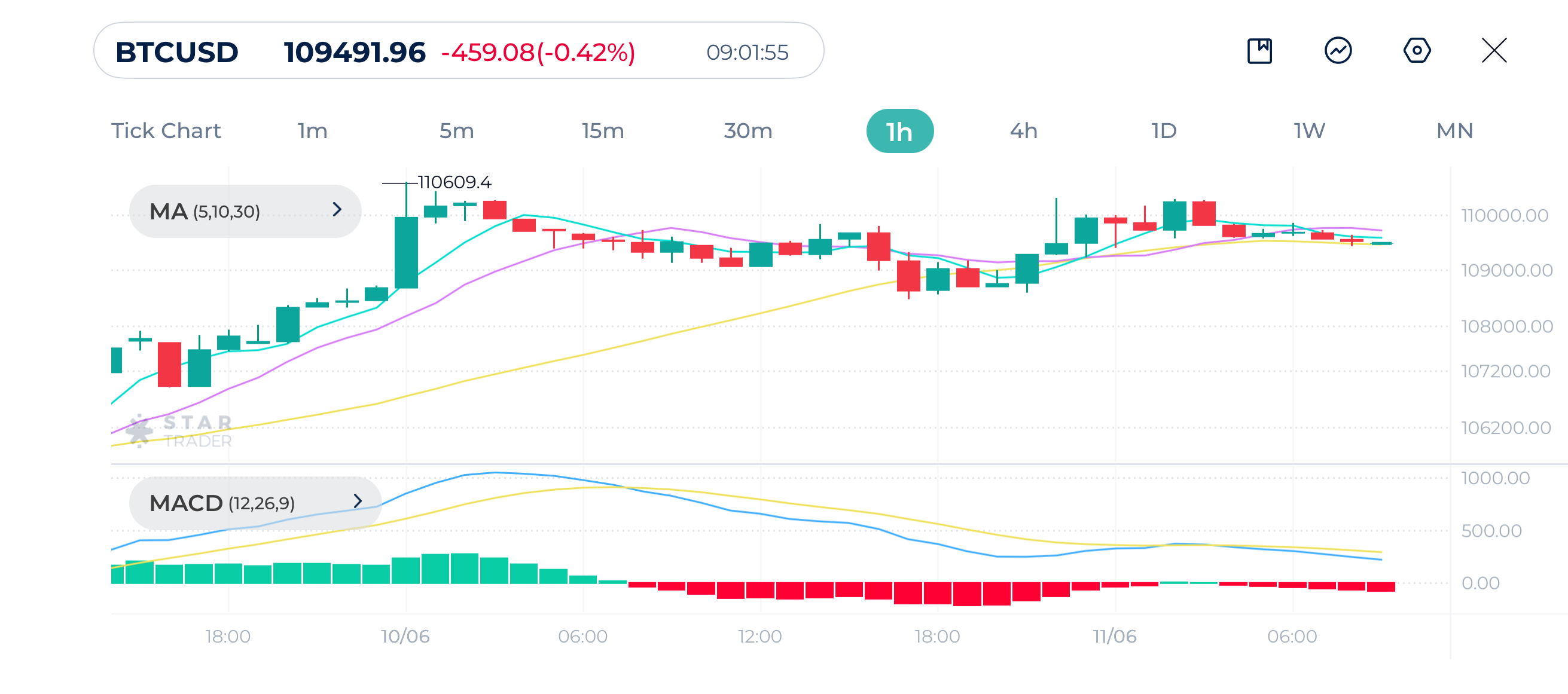The width and height of the screenshot is (1568, 694).
Task: Switch to the Tick Chart view
Action: (166, 130)
